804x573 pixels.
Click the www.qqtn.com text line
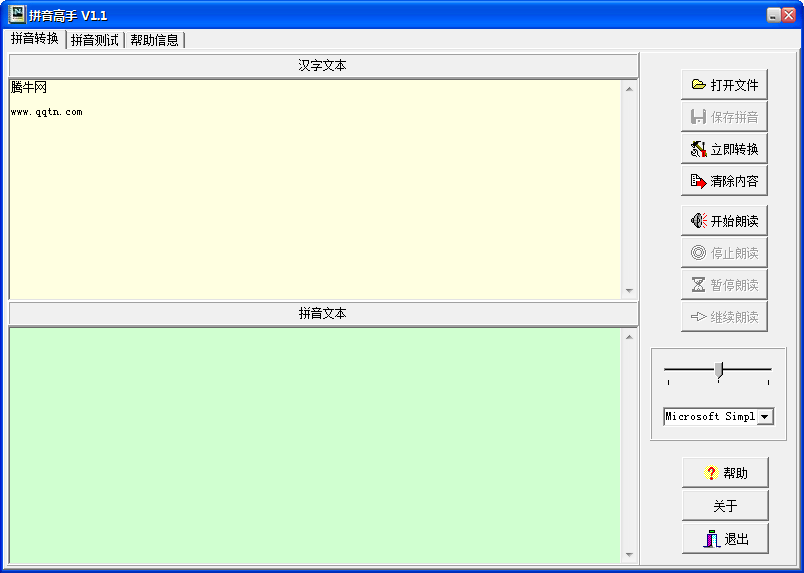tap(46, 112)
